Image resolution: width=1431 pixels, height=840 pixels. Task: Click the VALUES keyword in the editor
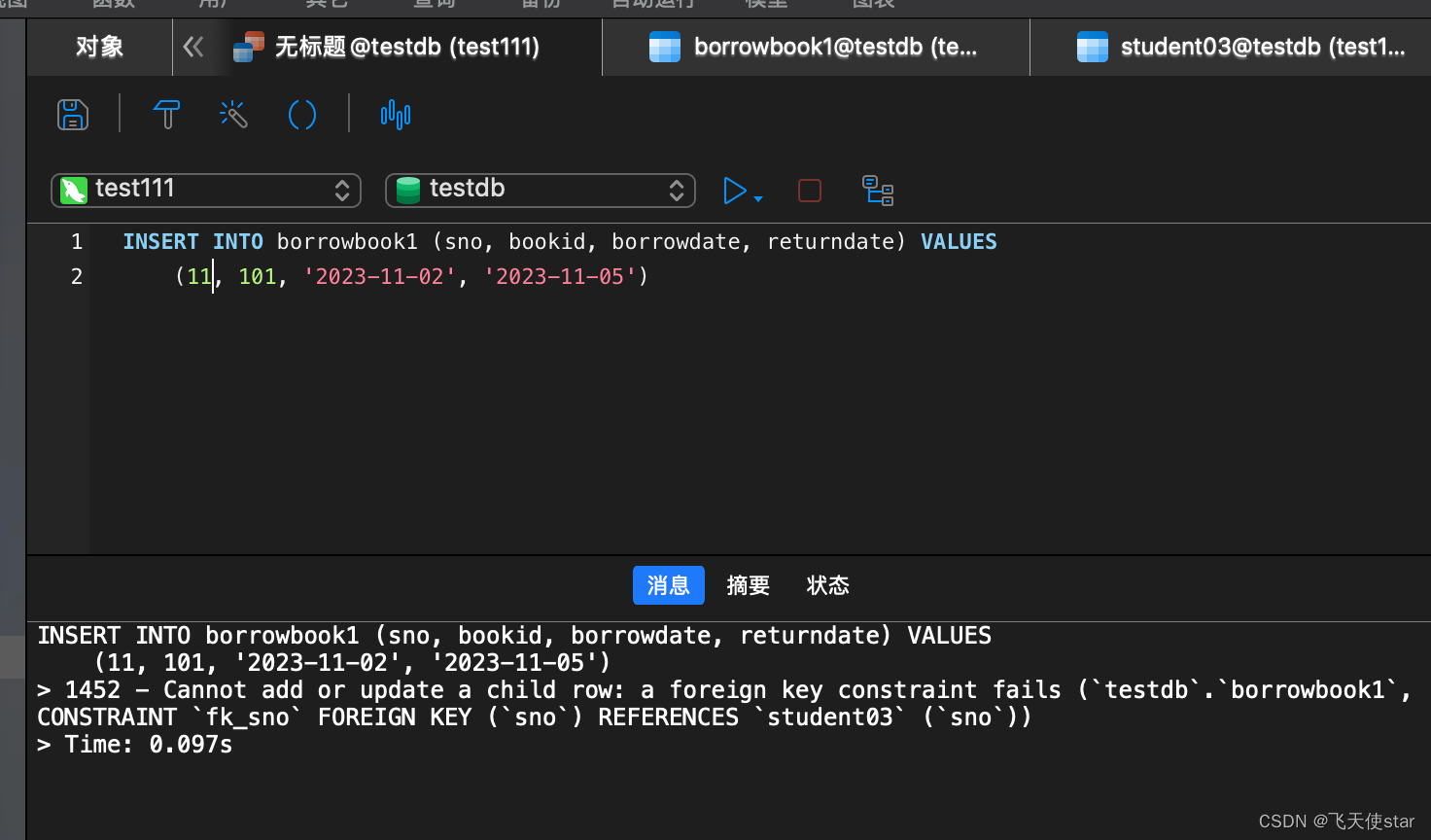point(959,241)
